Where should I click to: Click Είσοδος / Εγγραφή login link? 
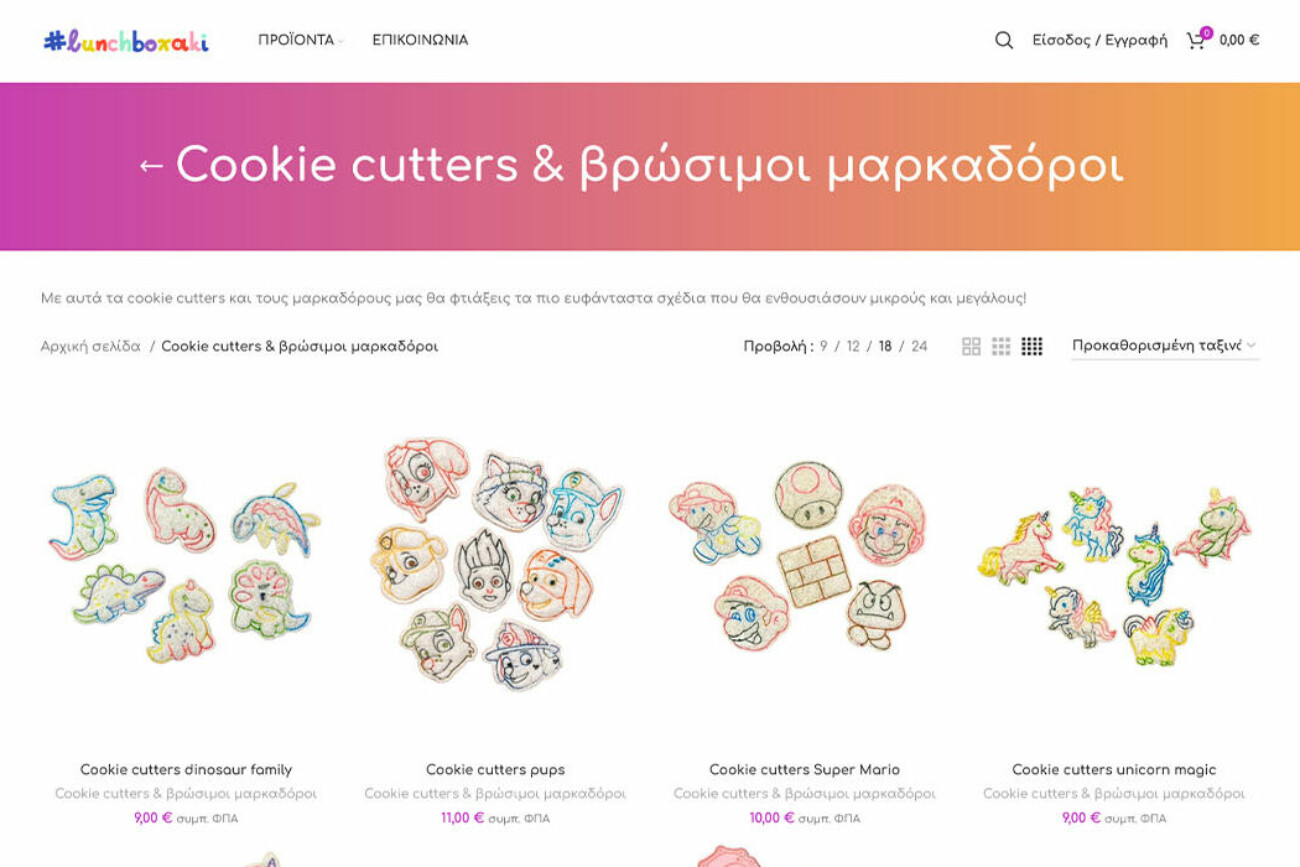tap(1100, 40)
